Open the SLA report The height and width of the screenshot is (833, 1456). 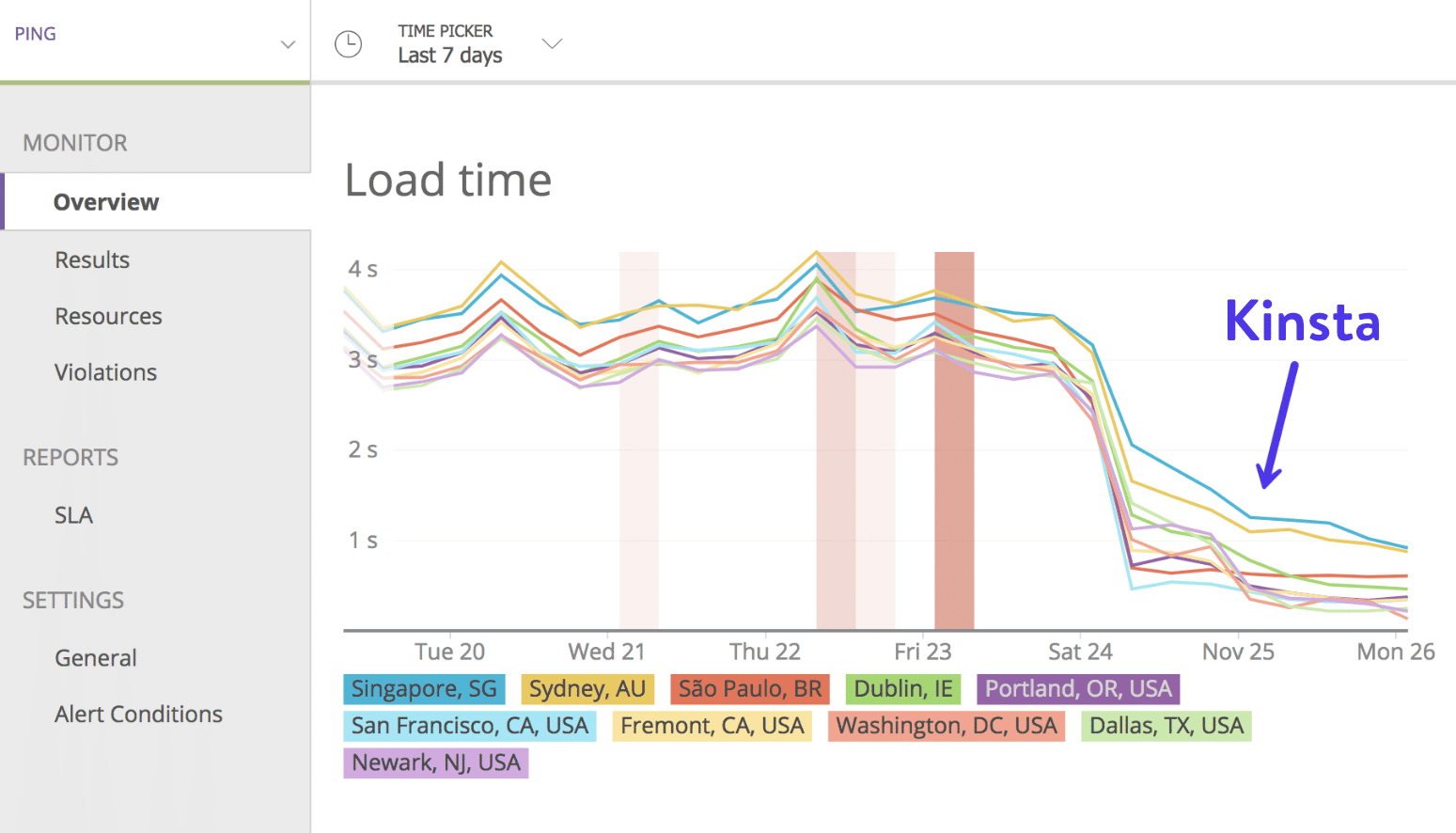[x=73, y=515]
